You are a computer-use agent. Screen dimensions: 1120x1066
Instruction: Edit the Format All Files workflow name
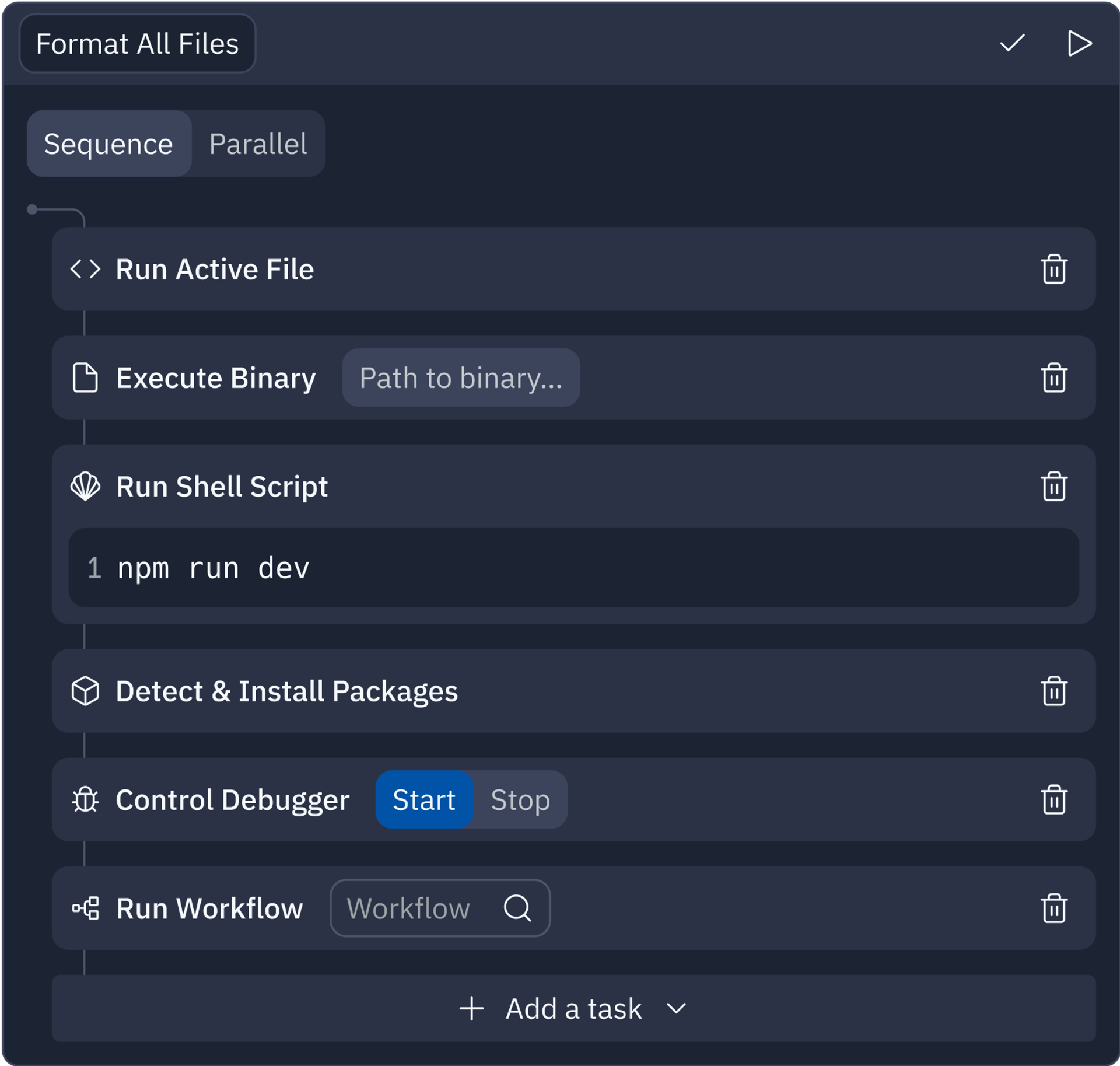[x=138, y=43]
